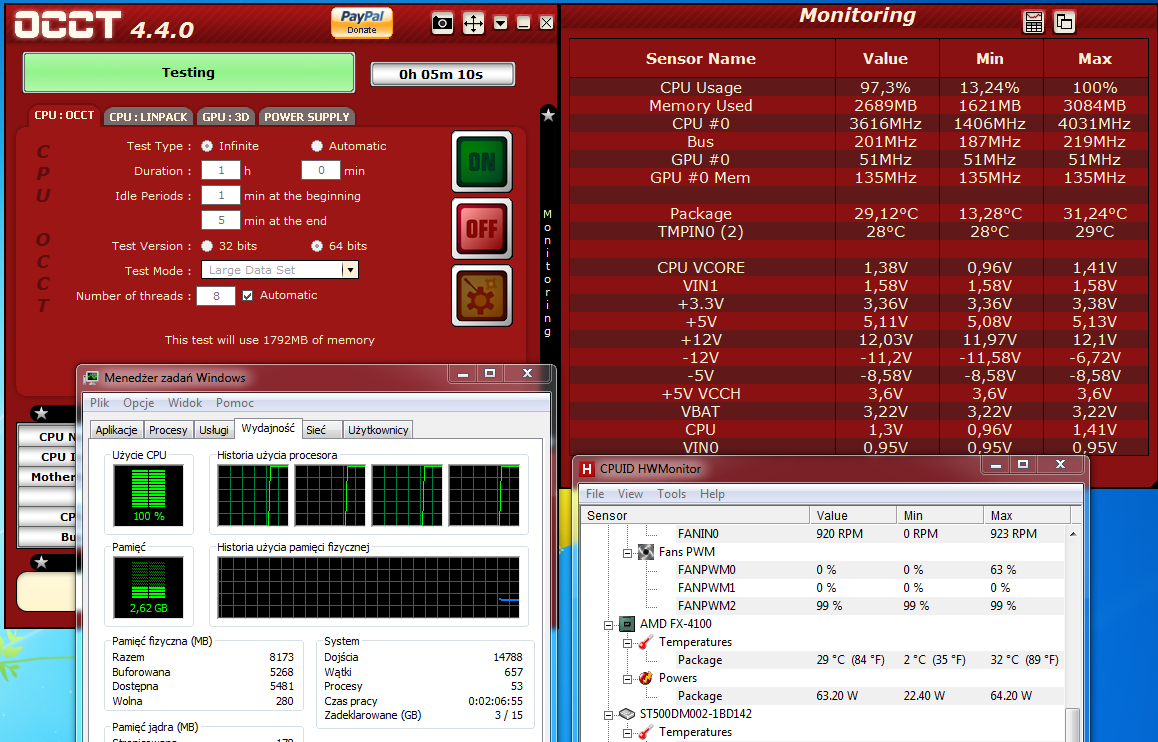Screen dimensions: 1158x742
Task: Open Widok menu in Task Manager
Action: (x=185, y=403)
